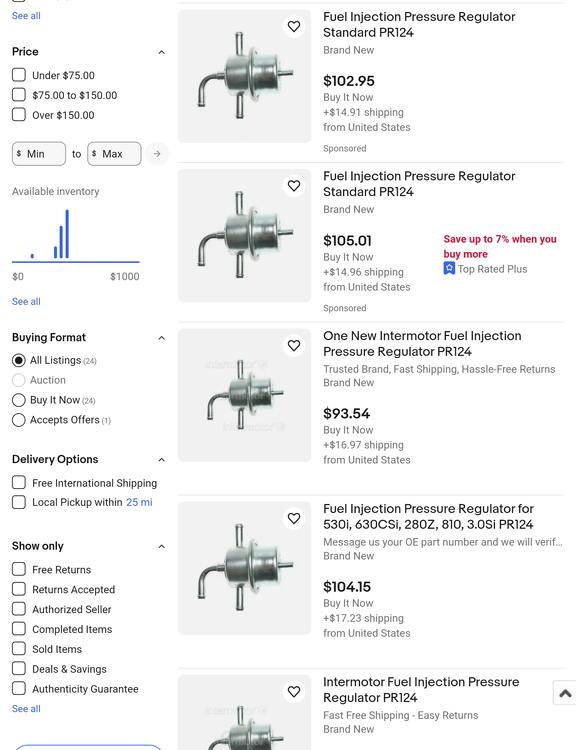Click heart icon on the $104.15 listing
The image size is (576, 750).
tap(294, 518)
